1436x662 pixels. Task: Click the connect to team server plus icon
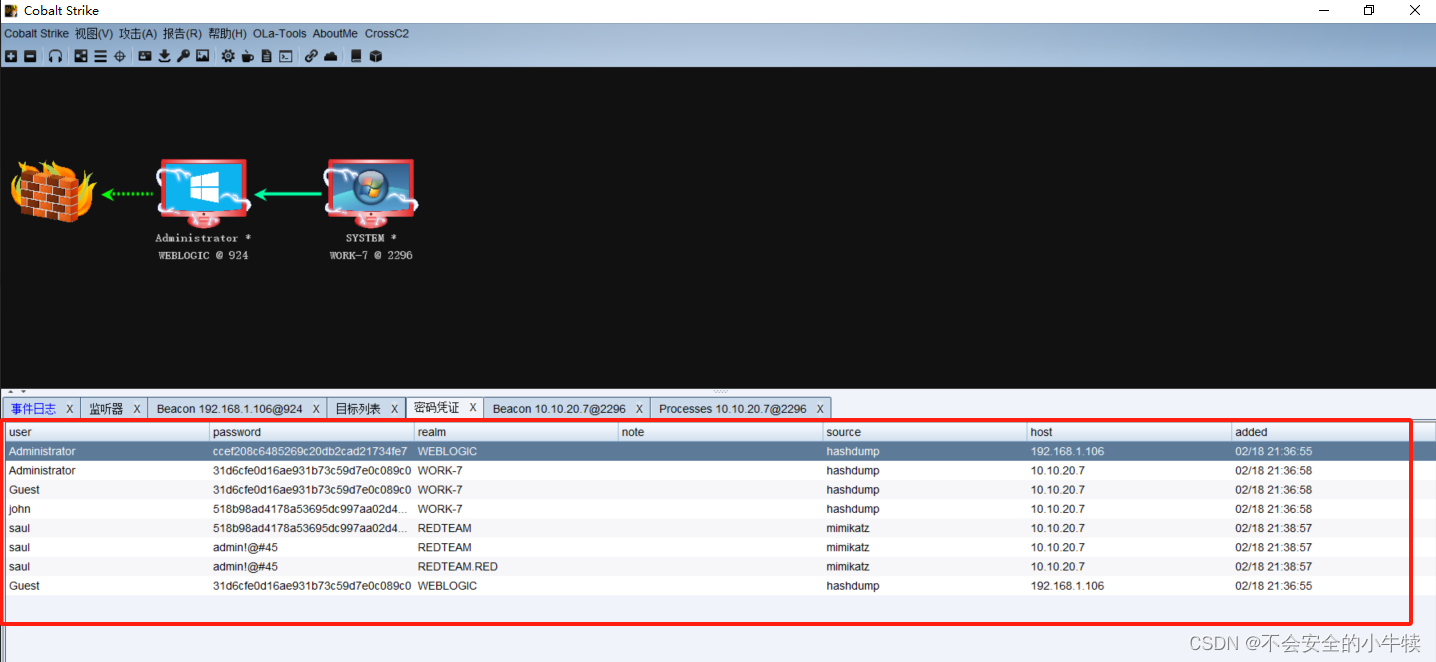pos(11,56)
